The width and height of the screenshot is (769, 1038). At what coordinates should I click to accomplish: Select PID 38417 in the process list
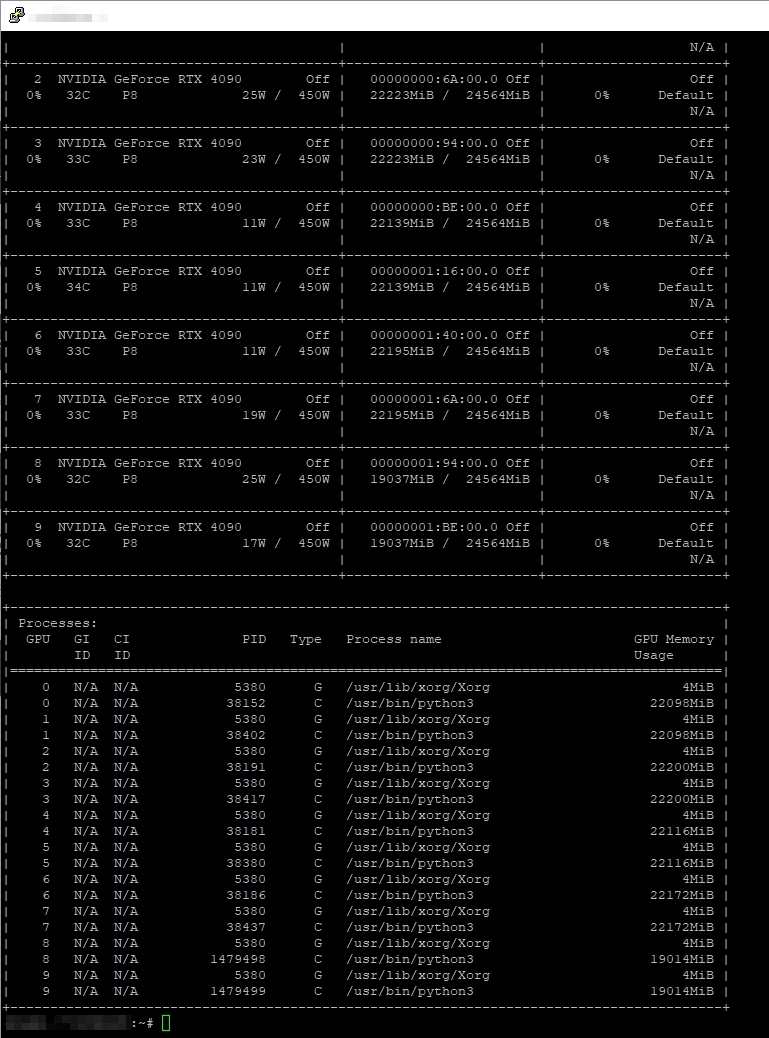246,800
